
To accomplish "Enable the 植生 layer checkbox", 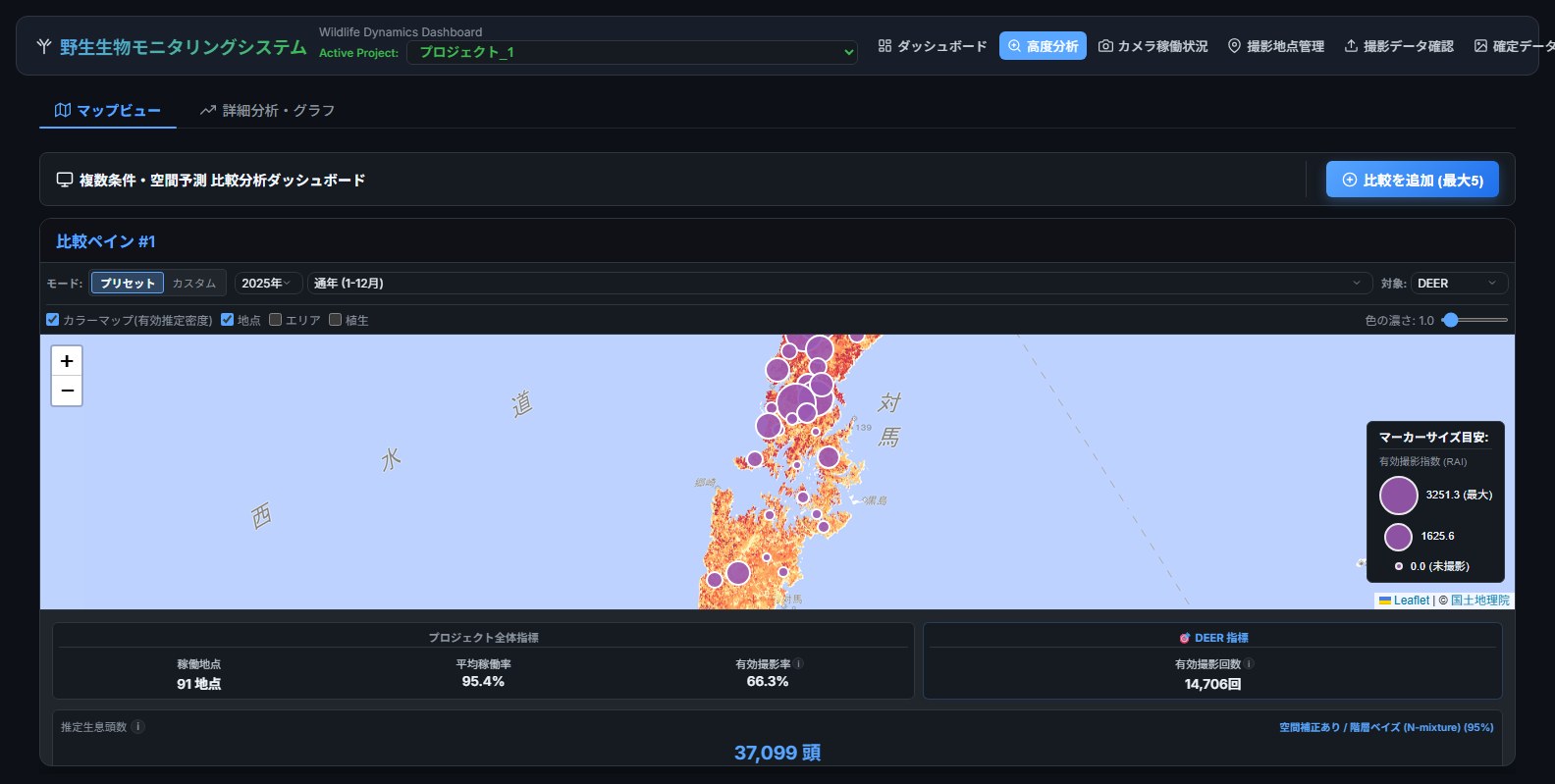I will click(x=336, y=319).
